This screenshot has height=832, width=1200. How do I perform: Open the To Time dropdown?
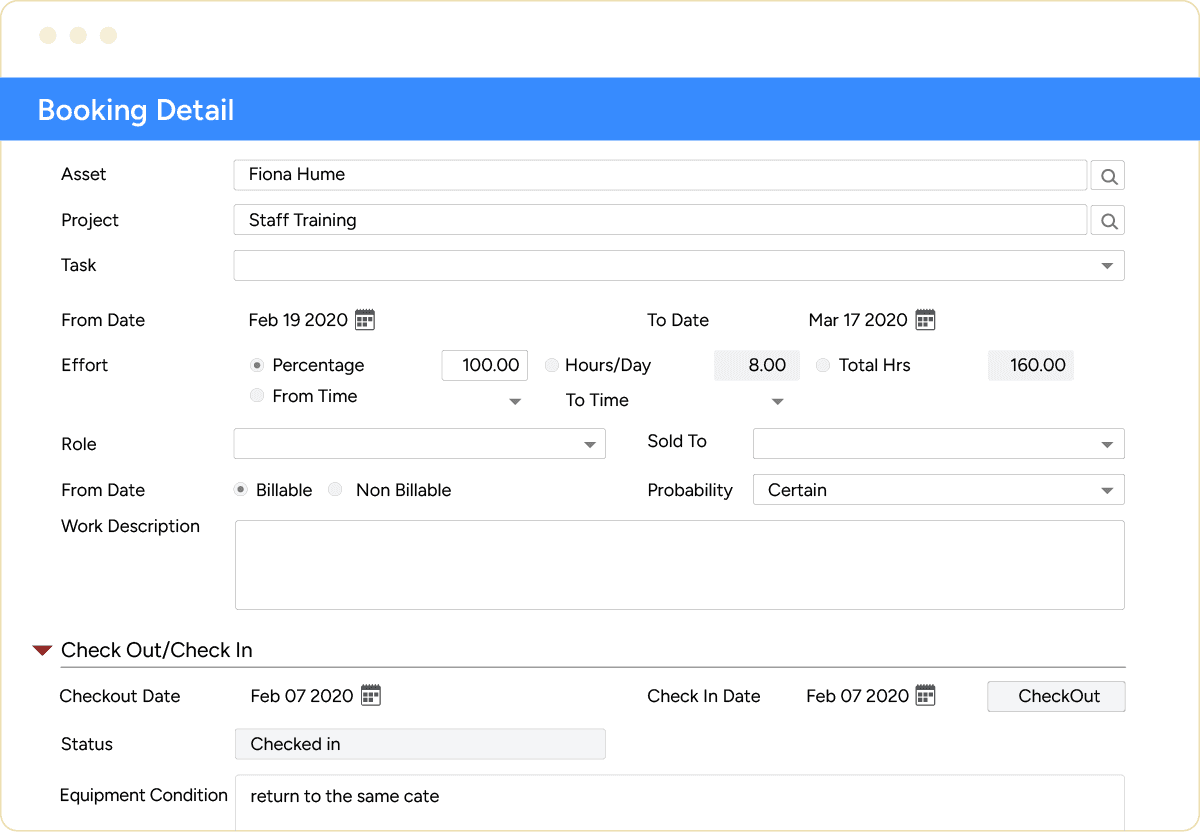pyautogui.click(x=777, y=400)
